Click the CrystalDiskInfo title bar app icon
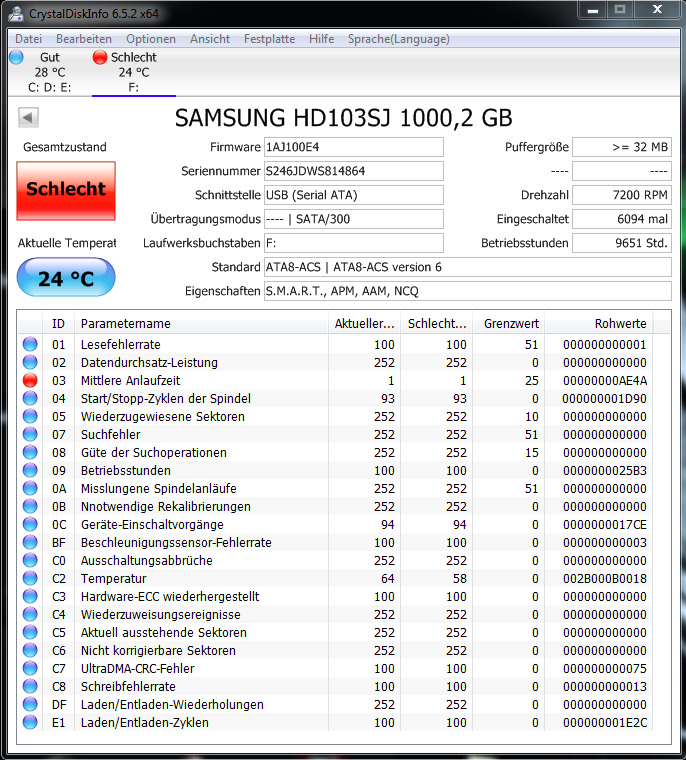This screenshot has height=760, width=686. coord(16,13)
